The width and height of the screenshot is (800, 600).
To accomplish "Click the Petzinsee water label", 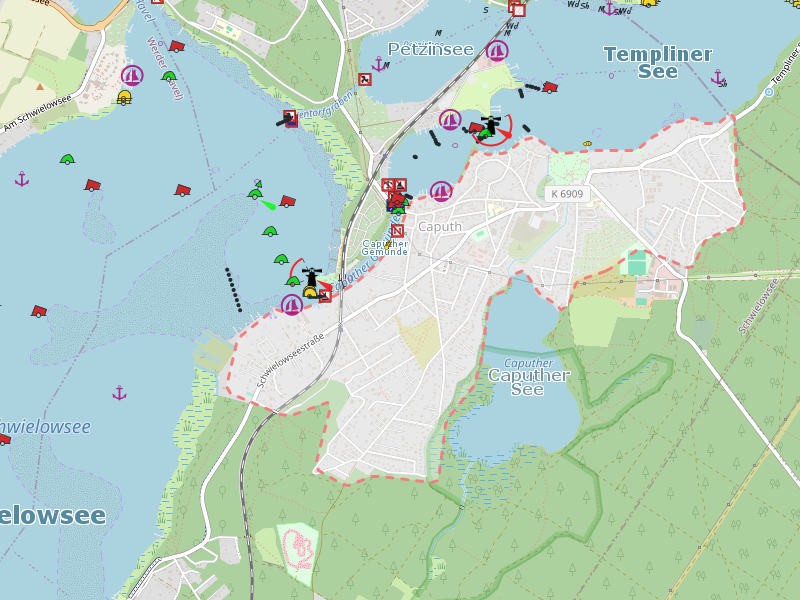I will pos(430,49).
